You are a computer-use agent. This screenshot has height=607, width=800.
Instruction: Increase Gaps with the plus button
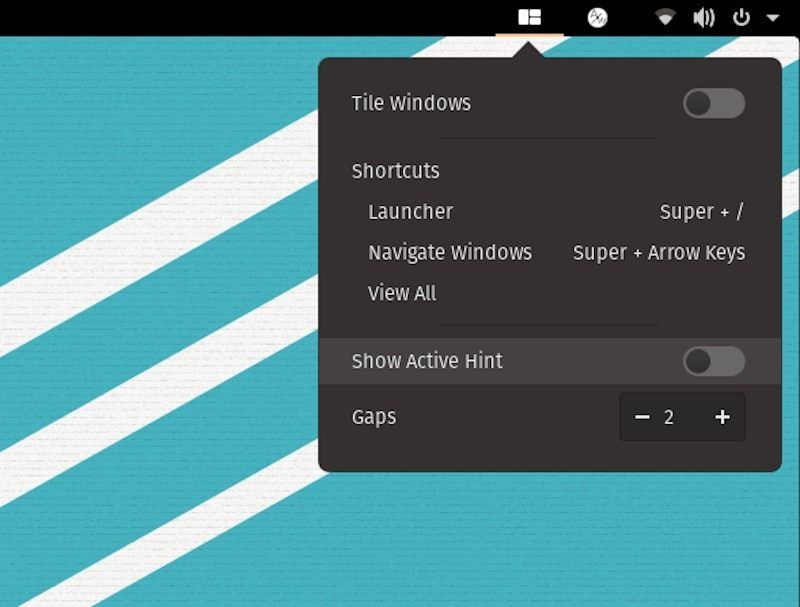723,417
